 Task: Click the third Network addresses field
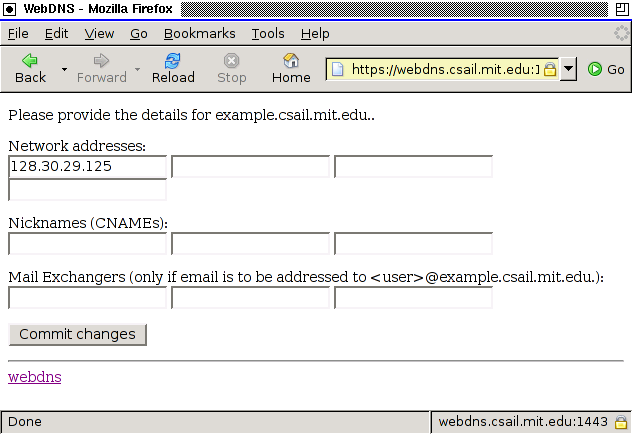(414, 166)
